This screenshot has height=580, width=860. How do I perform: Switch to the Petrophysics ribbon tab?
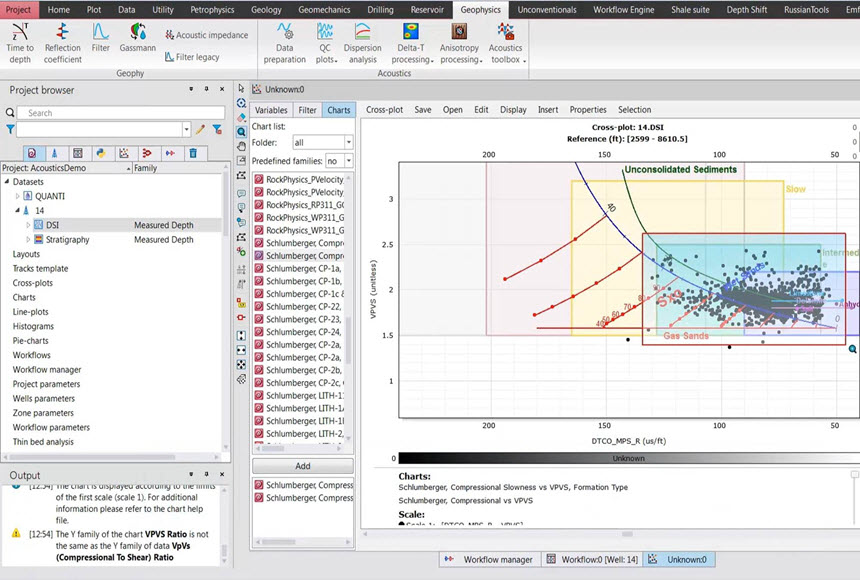point(212,9)
